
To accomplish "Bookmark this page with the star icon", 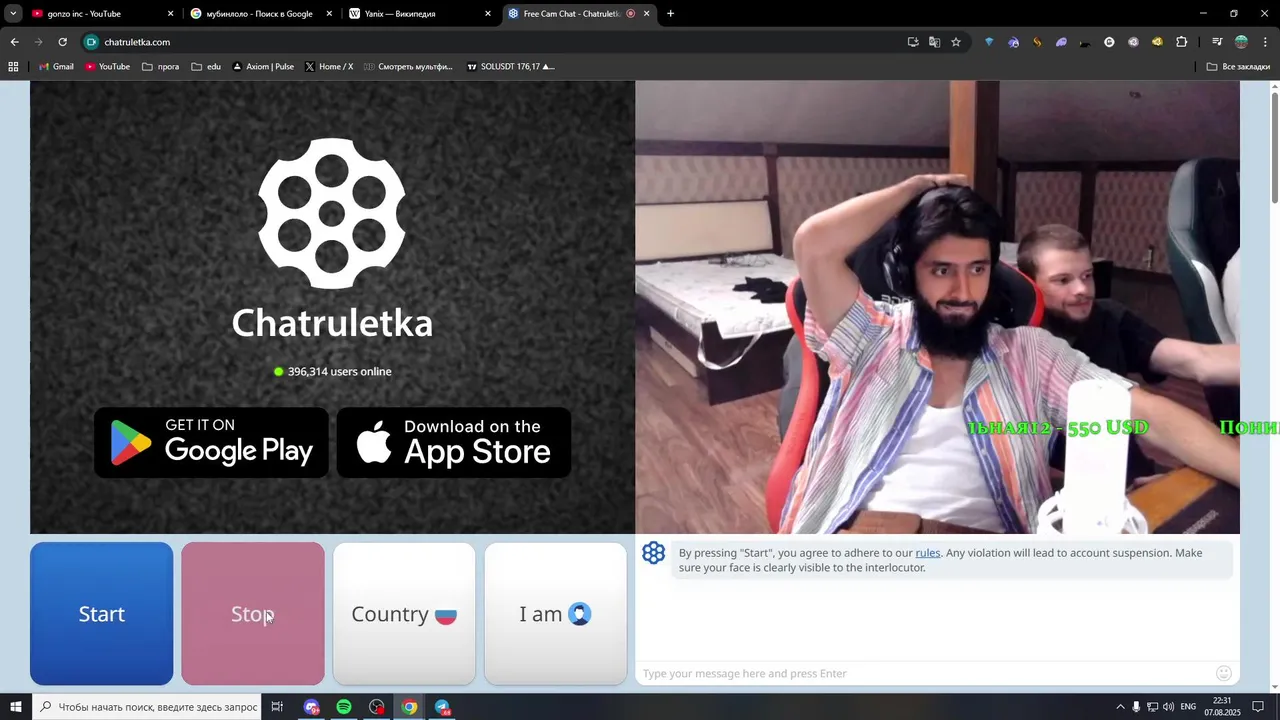I will pyautogui.click(x=956, y=42).
